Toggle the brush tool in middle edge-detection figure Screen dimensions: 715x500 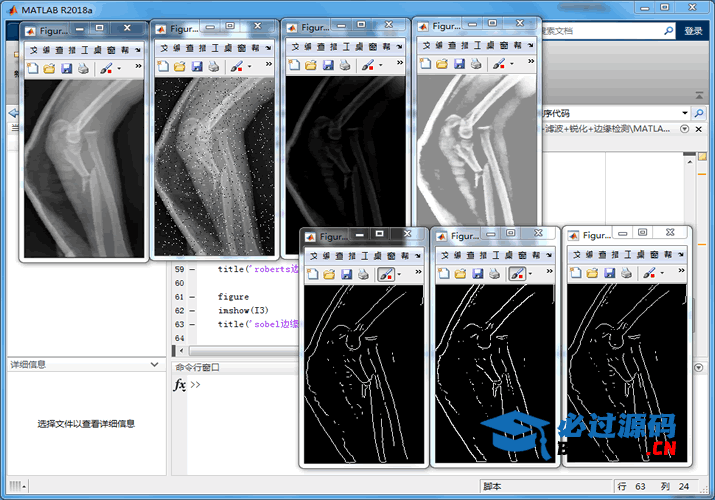click(x=516, y=274)
